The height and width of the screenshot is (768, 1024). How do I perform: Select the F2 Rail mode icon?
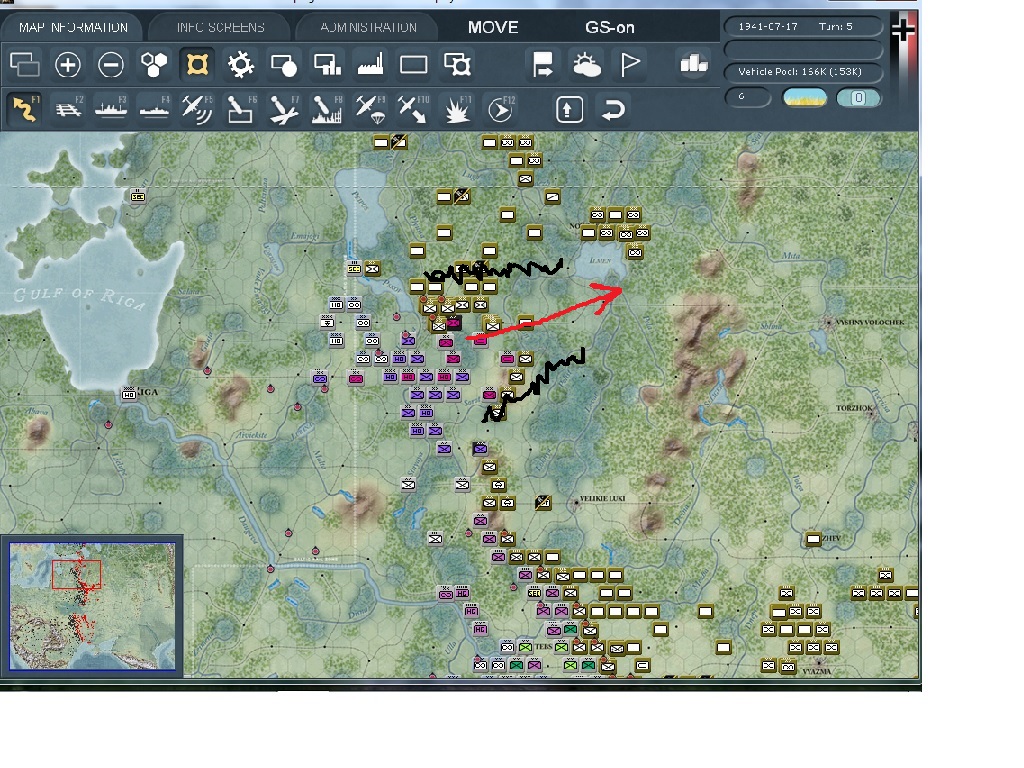(x=68, y=108)
